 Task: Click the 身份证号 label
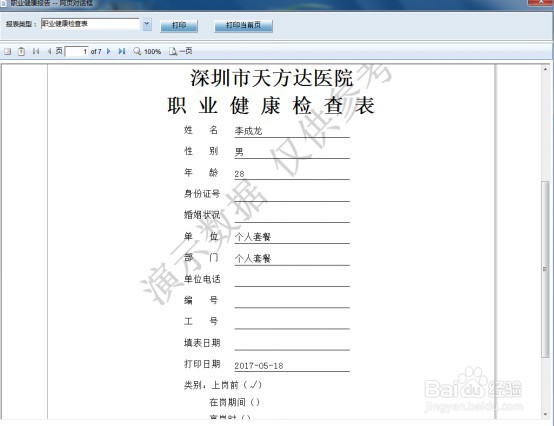(x=202, y=194)
